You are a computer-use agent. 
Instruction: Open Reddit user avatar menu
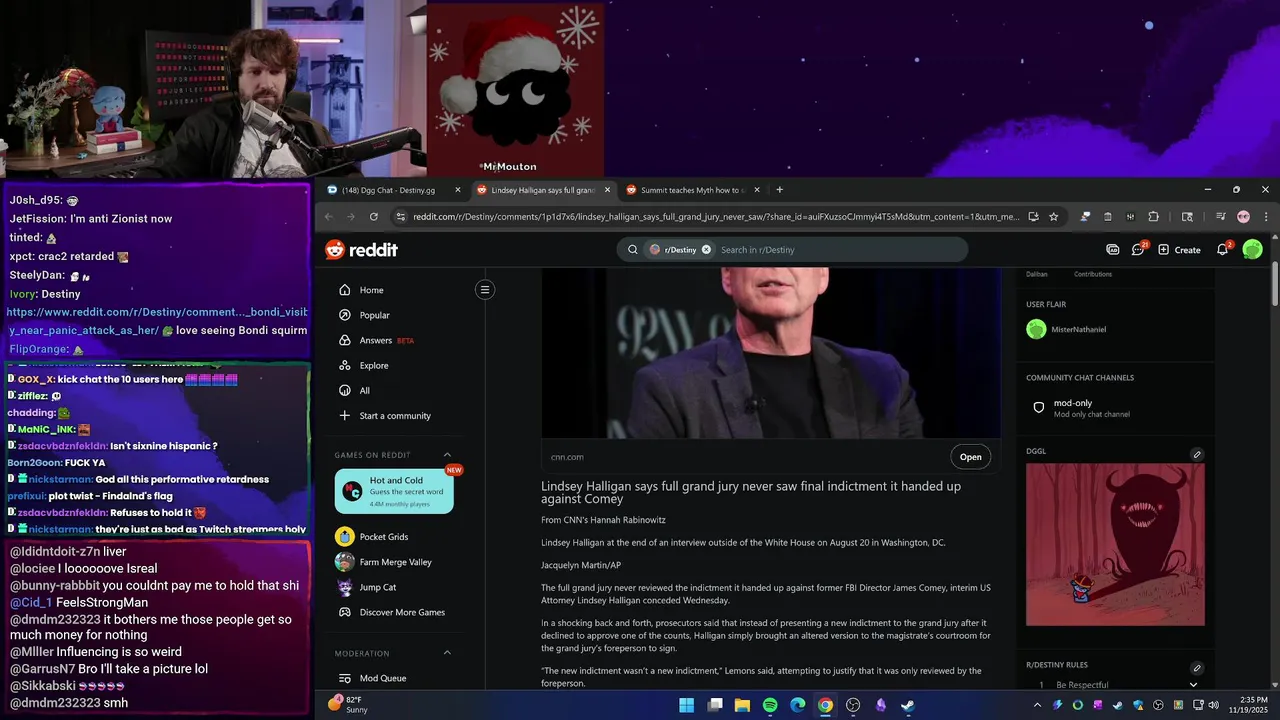pos(1252,250)
